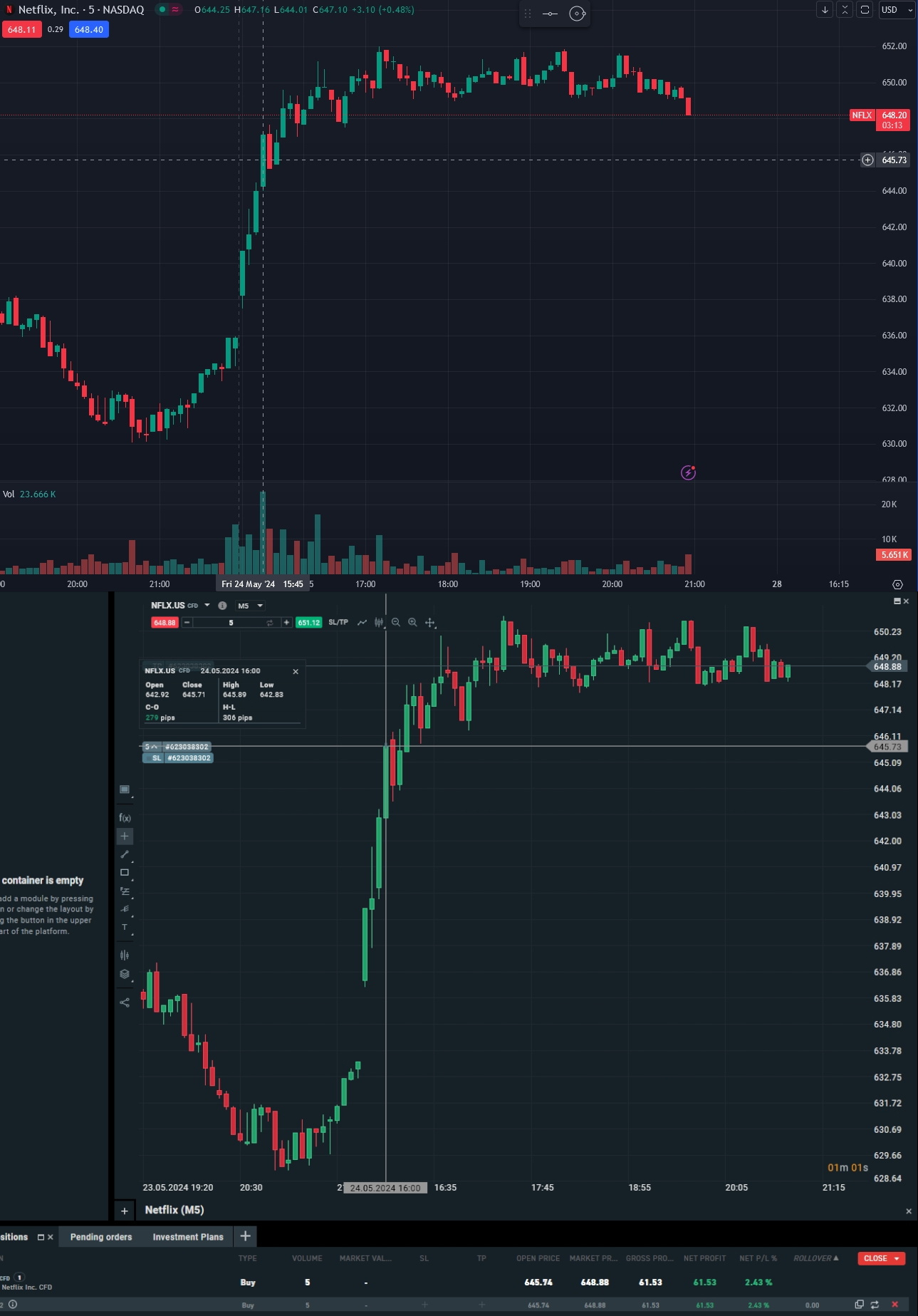918x1316 pixels.
Task: Click the chart settings gear at time axis corner
Action: 897,584
